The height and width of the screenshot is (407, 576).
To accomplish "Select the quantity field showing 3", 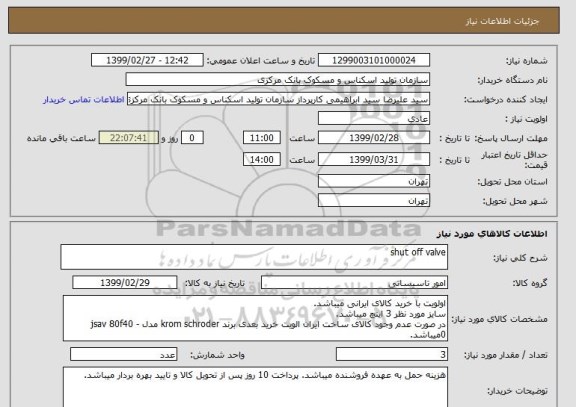I will click(392, 354).
